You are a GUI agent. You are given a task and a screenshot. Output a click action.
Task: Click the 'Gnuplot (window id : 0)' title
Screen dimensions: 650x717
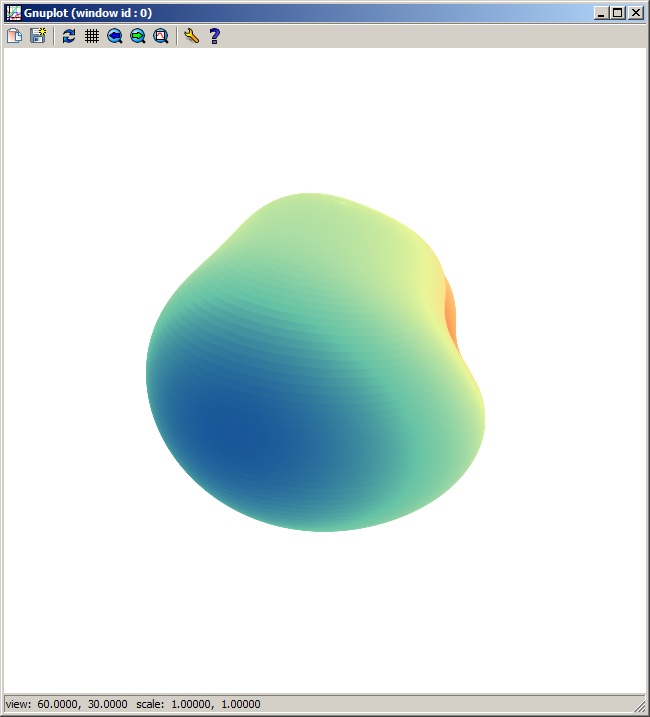coord(88,13)
